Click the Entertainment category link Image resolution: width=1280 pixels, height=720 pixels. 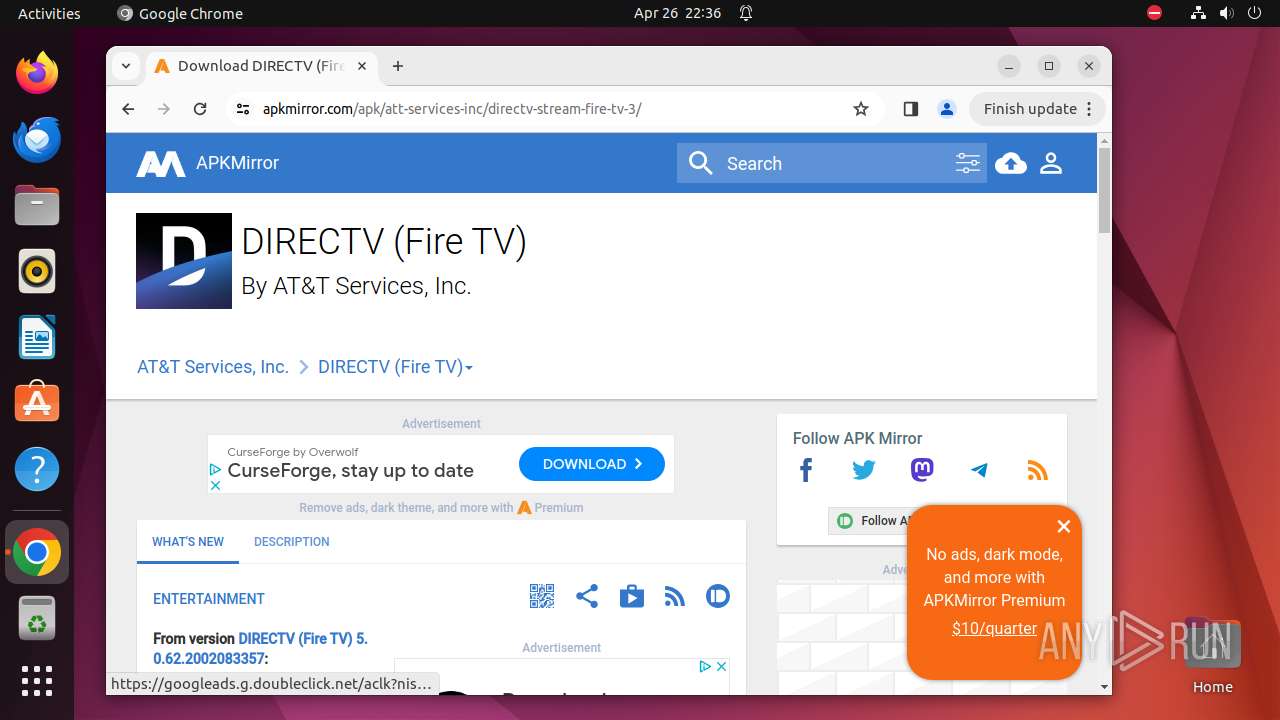209,599
